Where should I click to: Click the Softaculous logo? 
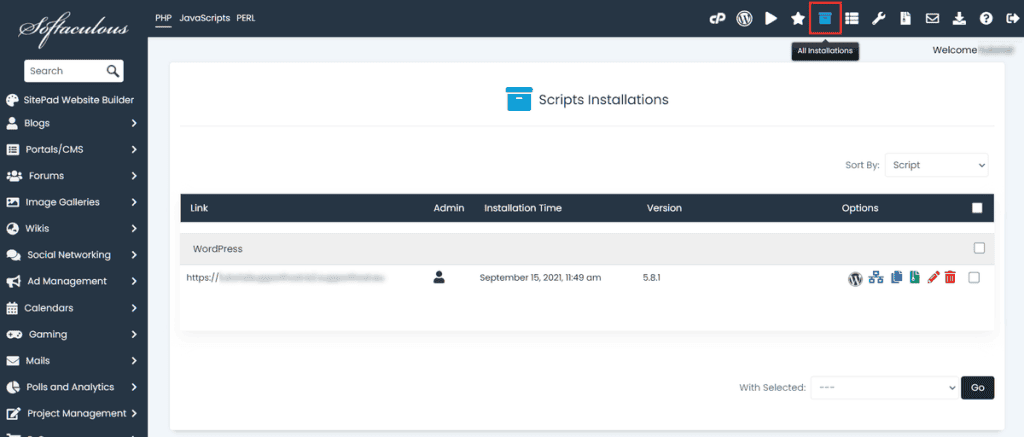[73, 27]
